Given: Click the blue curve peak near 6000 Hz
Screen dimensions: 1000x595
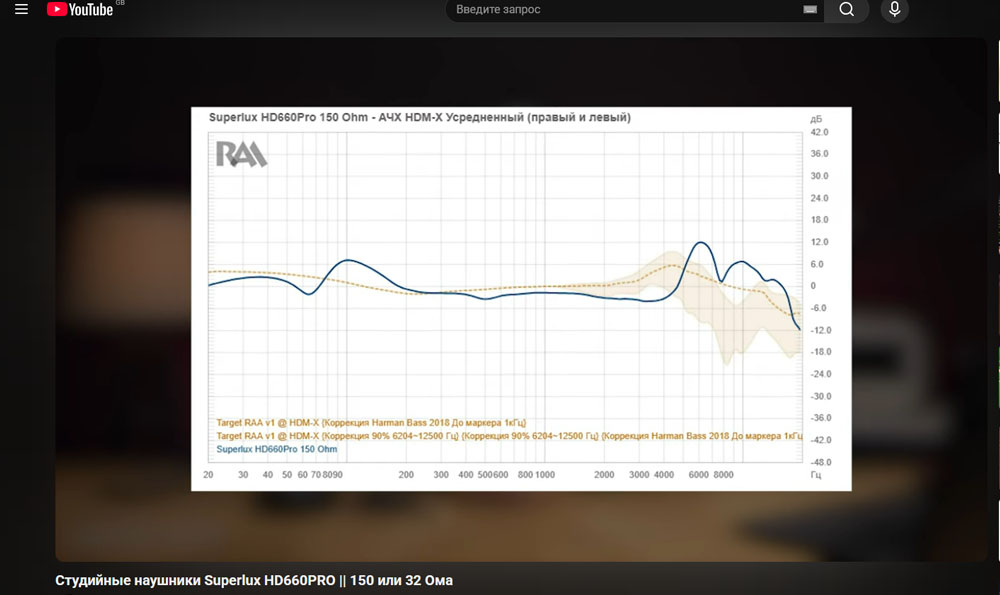Looking at the screenshot, I should (x=702, y=243).
